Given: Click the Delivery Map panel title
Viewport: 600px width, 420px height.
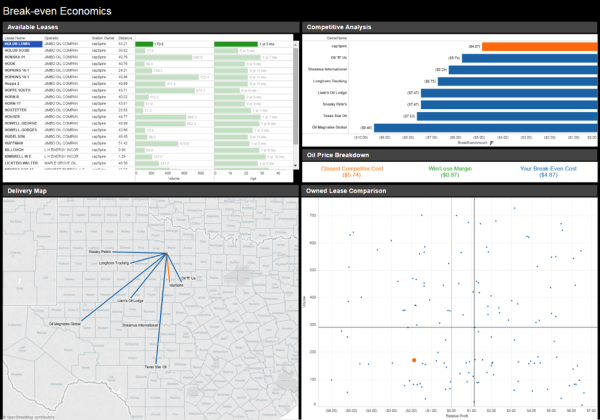Looking at the screenshot, I should pos(27,191).
